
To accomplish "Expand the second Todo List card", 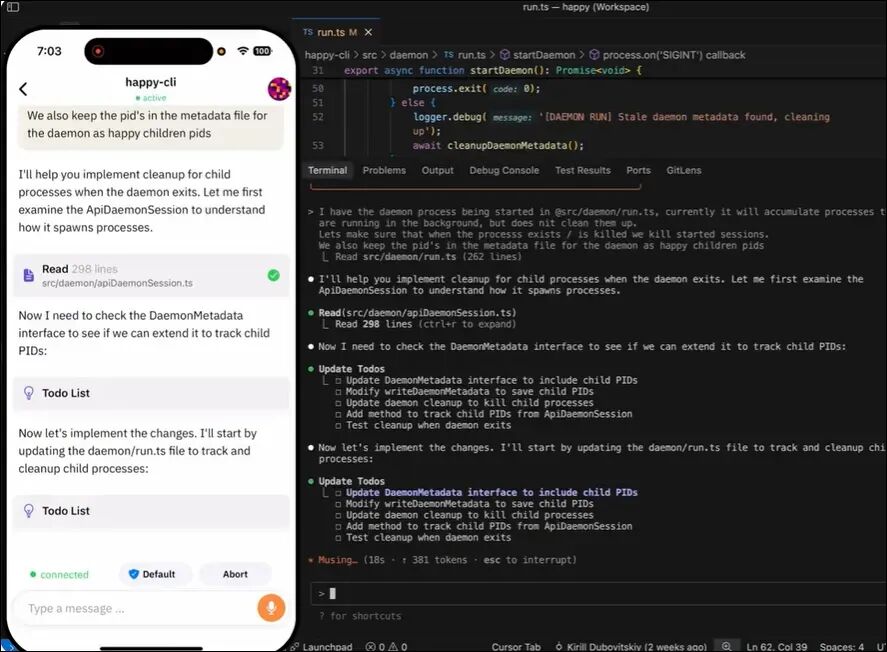I will pyautogui.click(x=151, y=511).
